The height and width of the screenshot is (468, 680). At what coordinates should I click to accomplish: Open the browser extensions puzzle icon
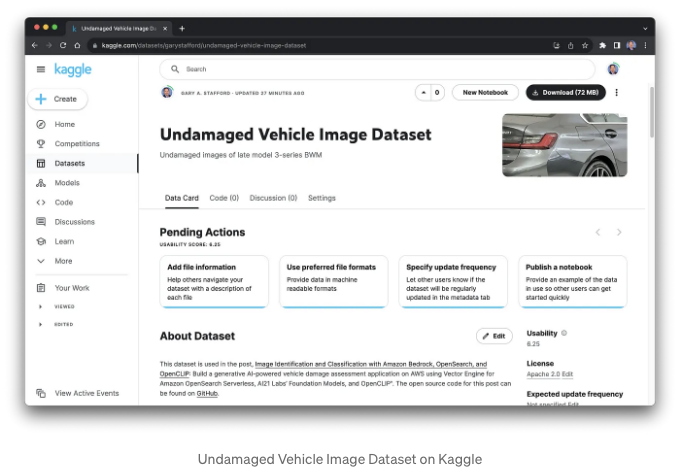(x=602, y=45)
